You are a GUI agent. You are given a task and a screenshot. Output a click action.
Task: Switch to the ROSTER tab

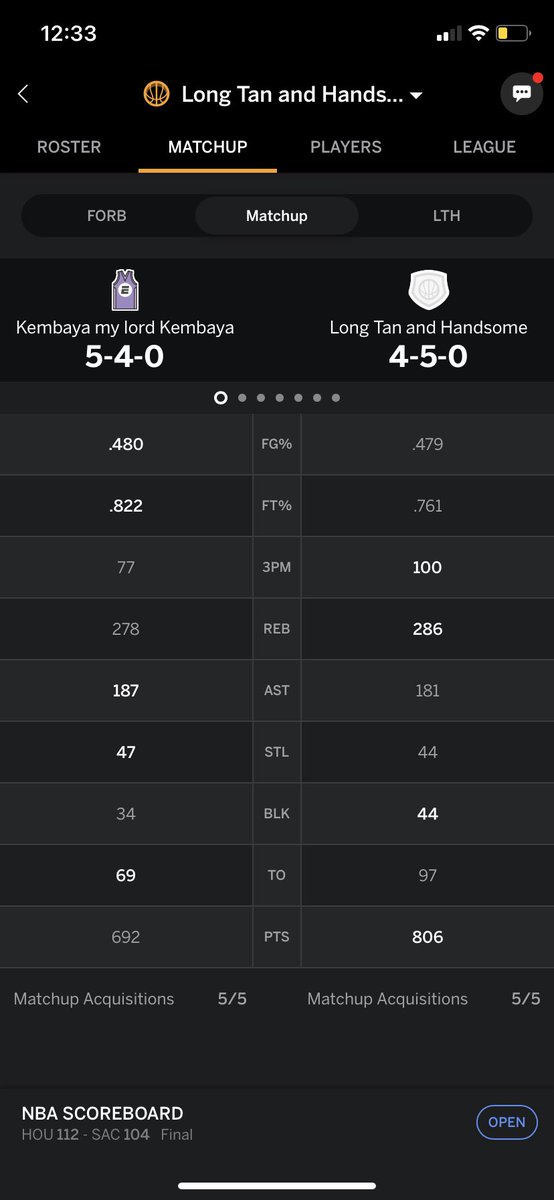tap(69, 147)
